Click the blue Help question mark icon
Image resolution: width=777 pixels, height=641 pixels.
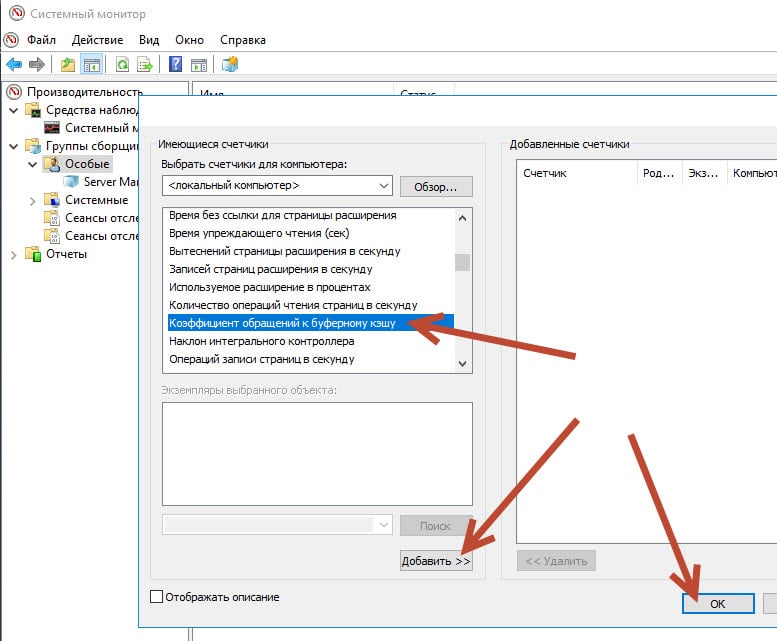(x=176, y=65)
